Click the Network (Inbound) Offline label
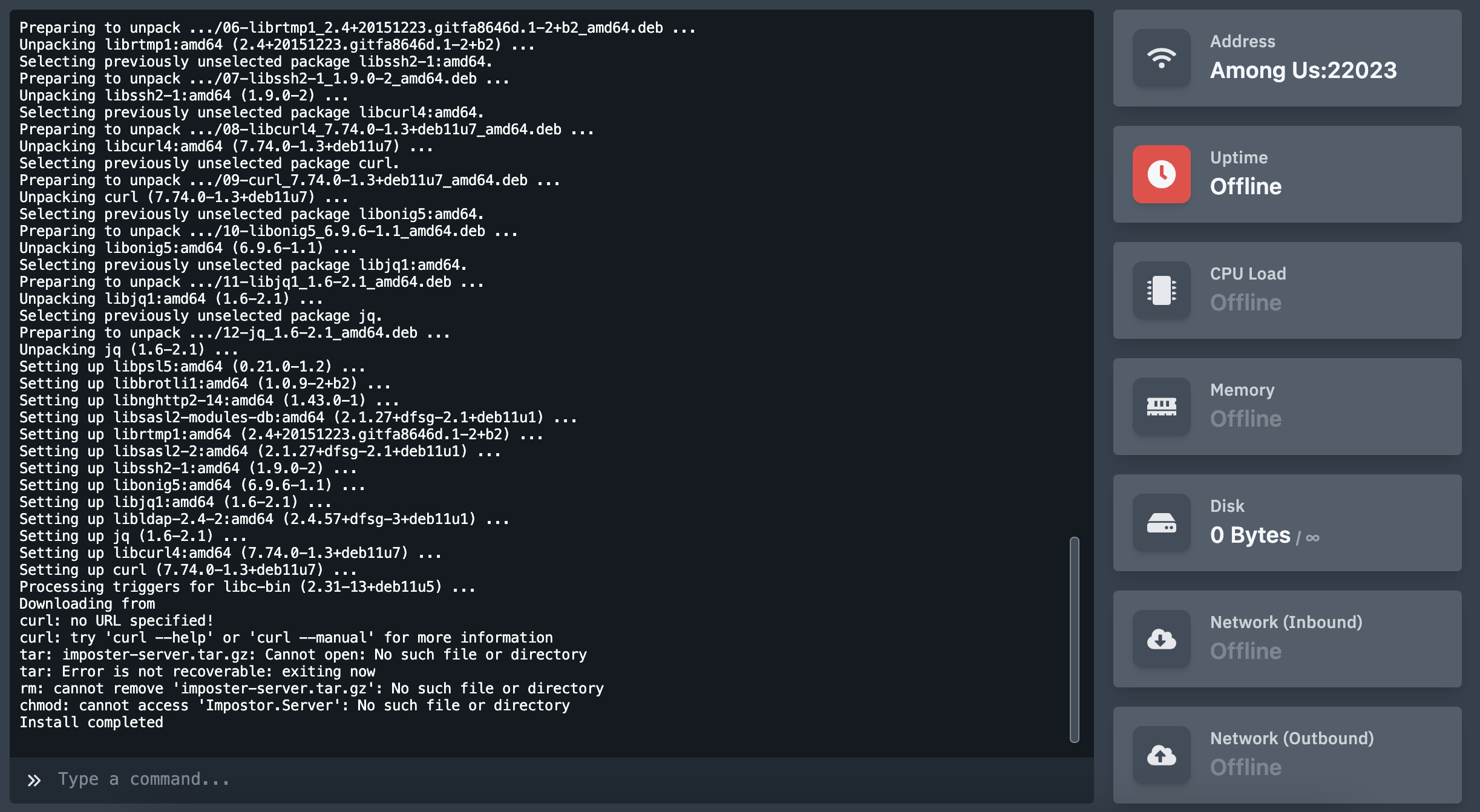 [x=1245, y=651]
